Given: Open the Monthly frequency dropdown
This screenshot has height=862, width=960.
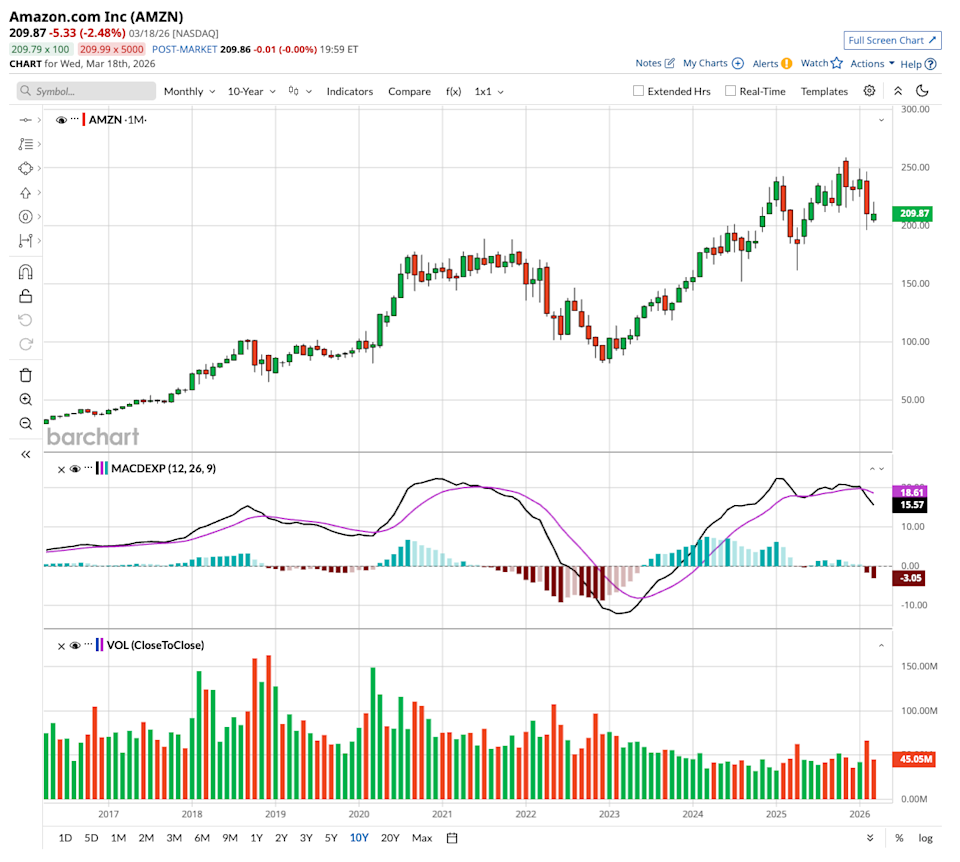Looking at the screenshot, I should coord(190,91).
